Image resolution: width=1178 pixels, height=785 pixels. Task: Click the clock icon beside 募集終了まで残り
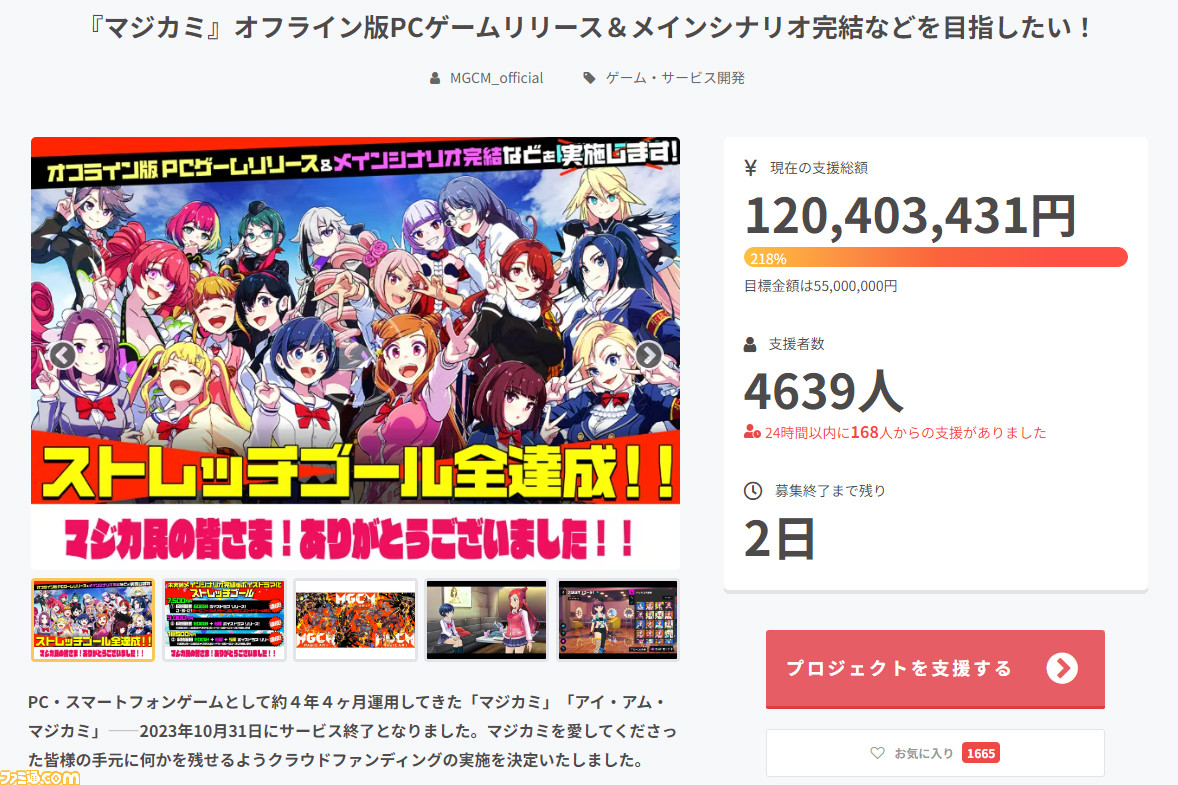[x=753, y=491]
